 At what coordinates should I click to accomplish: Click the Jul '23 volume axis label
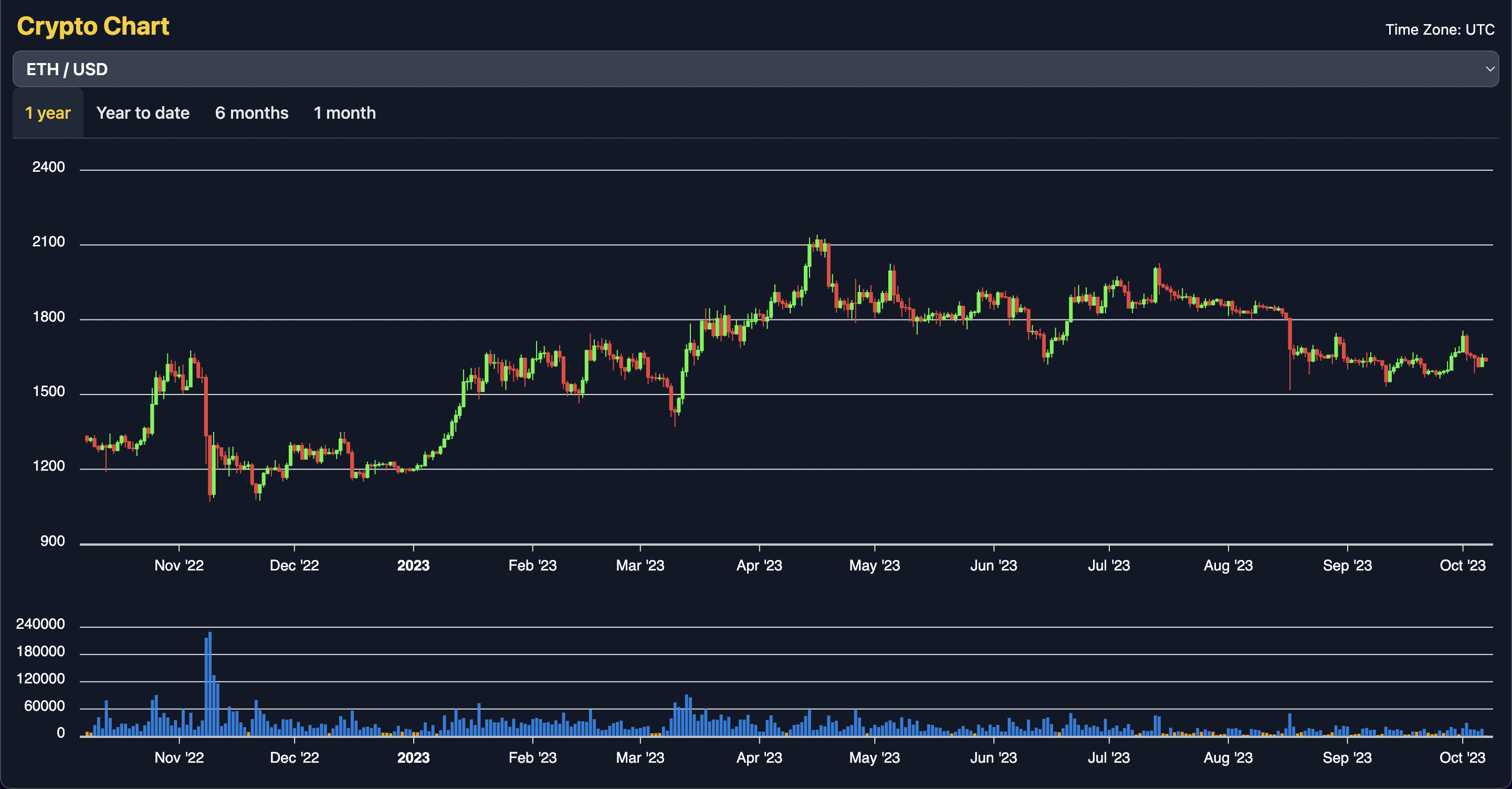tap(1108, 757)
